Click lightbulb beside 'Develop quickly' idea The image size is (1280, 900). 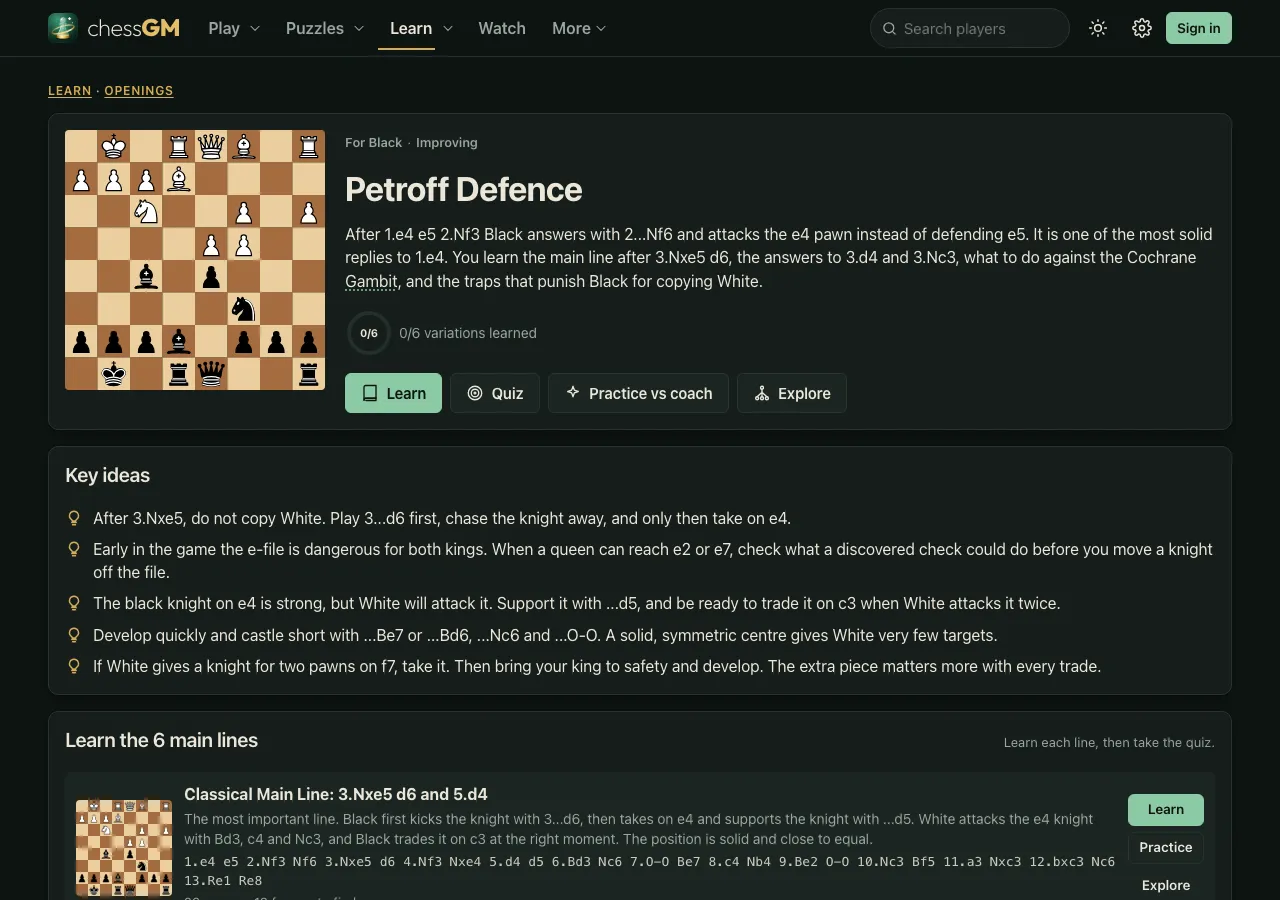click(73, 635)
